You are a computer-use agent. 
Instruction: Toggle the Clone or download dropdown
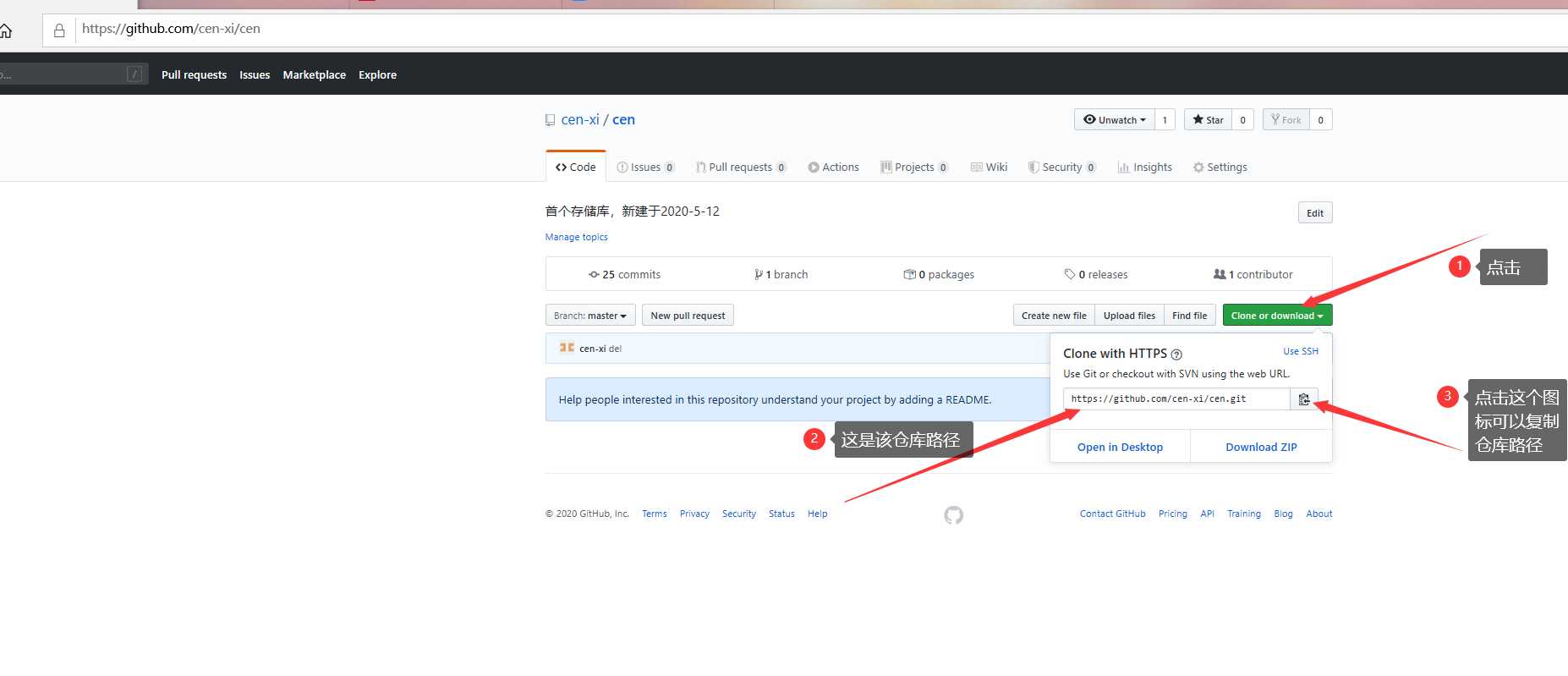(1277, 316)
